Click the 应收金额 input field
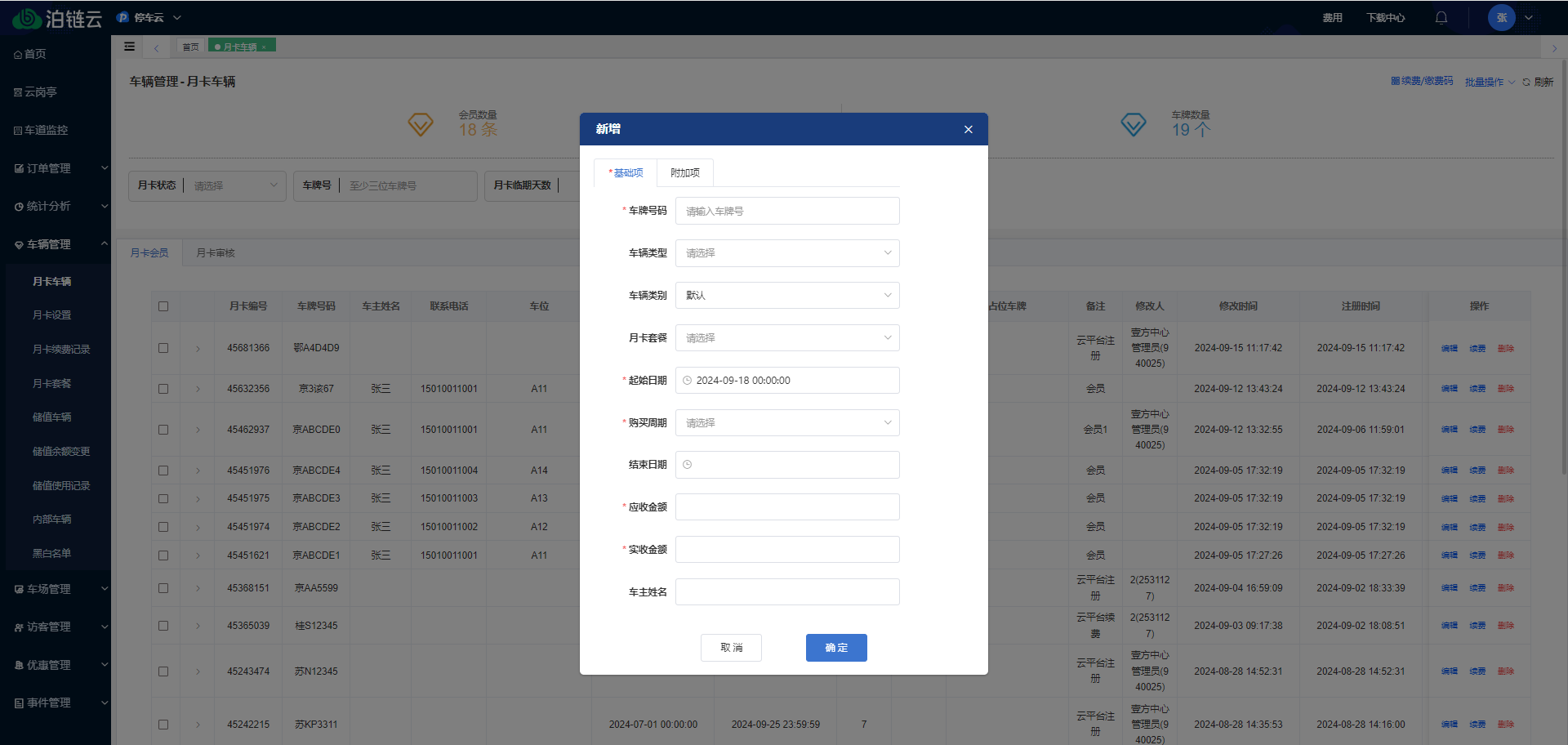The height and width of the screenshot is (745, 1568). click(787, 507)
